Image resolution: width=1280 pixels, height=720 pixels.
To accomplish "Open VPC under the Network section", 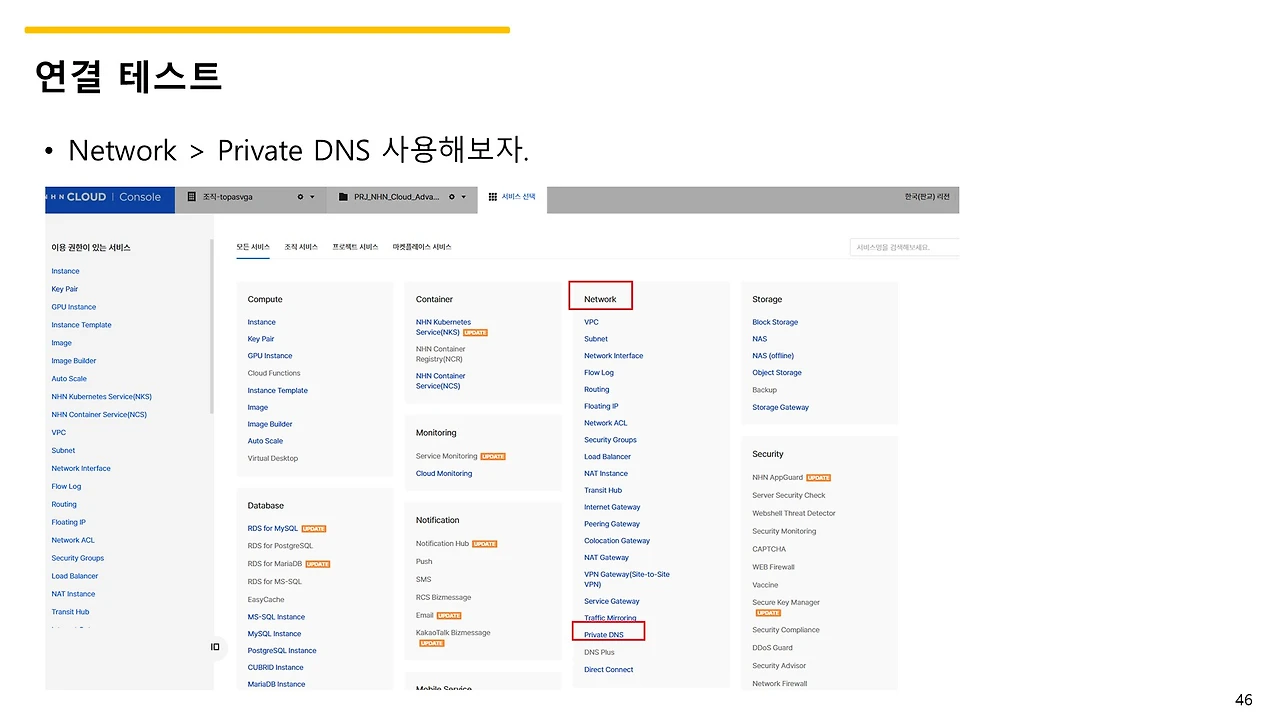I will coord(592,322).
